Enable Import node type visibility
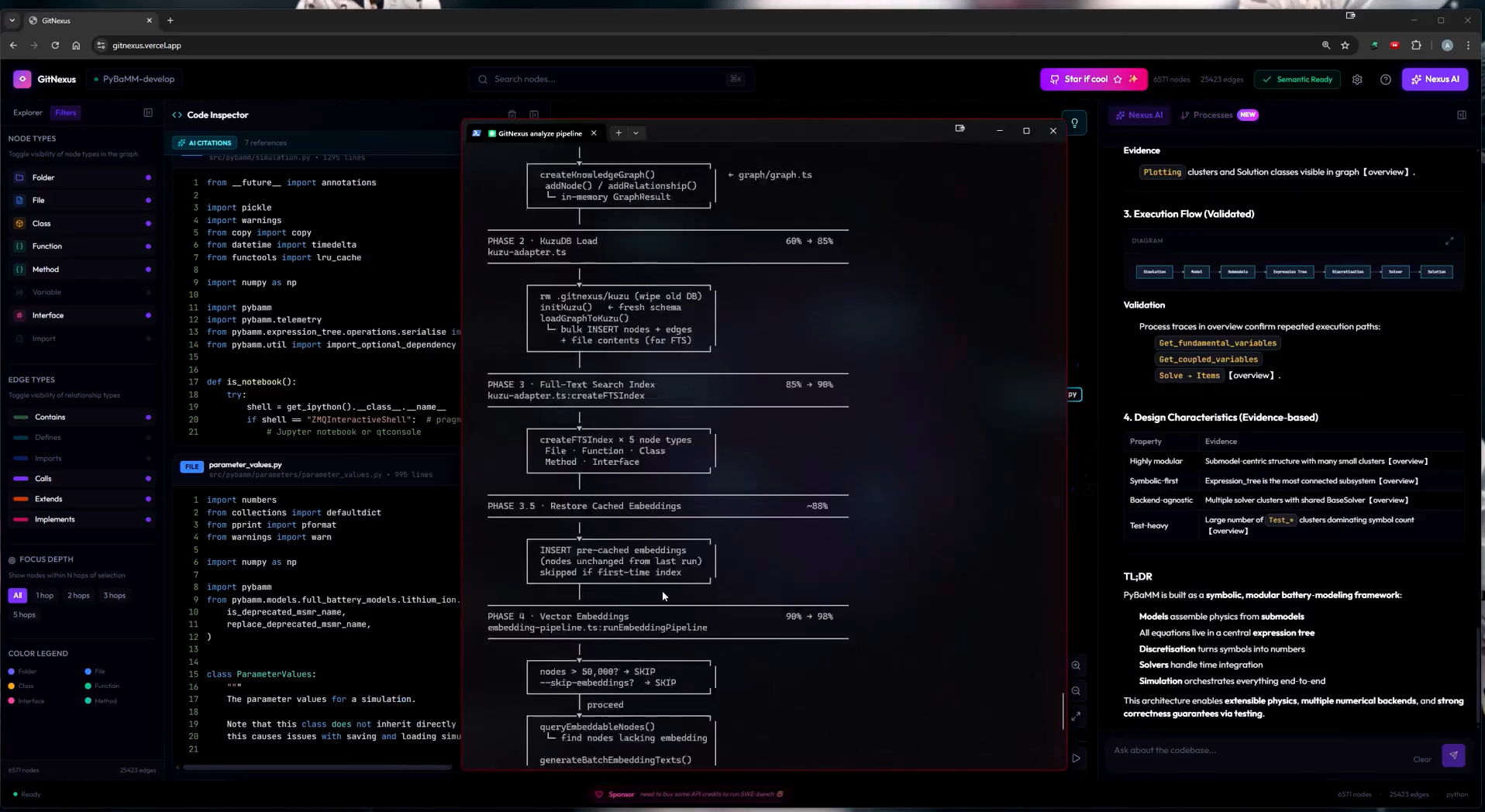This screenshot has height=812, width=1485. click(x=81, y=339)
